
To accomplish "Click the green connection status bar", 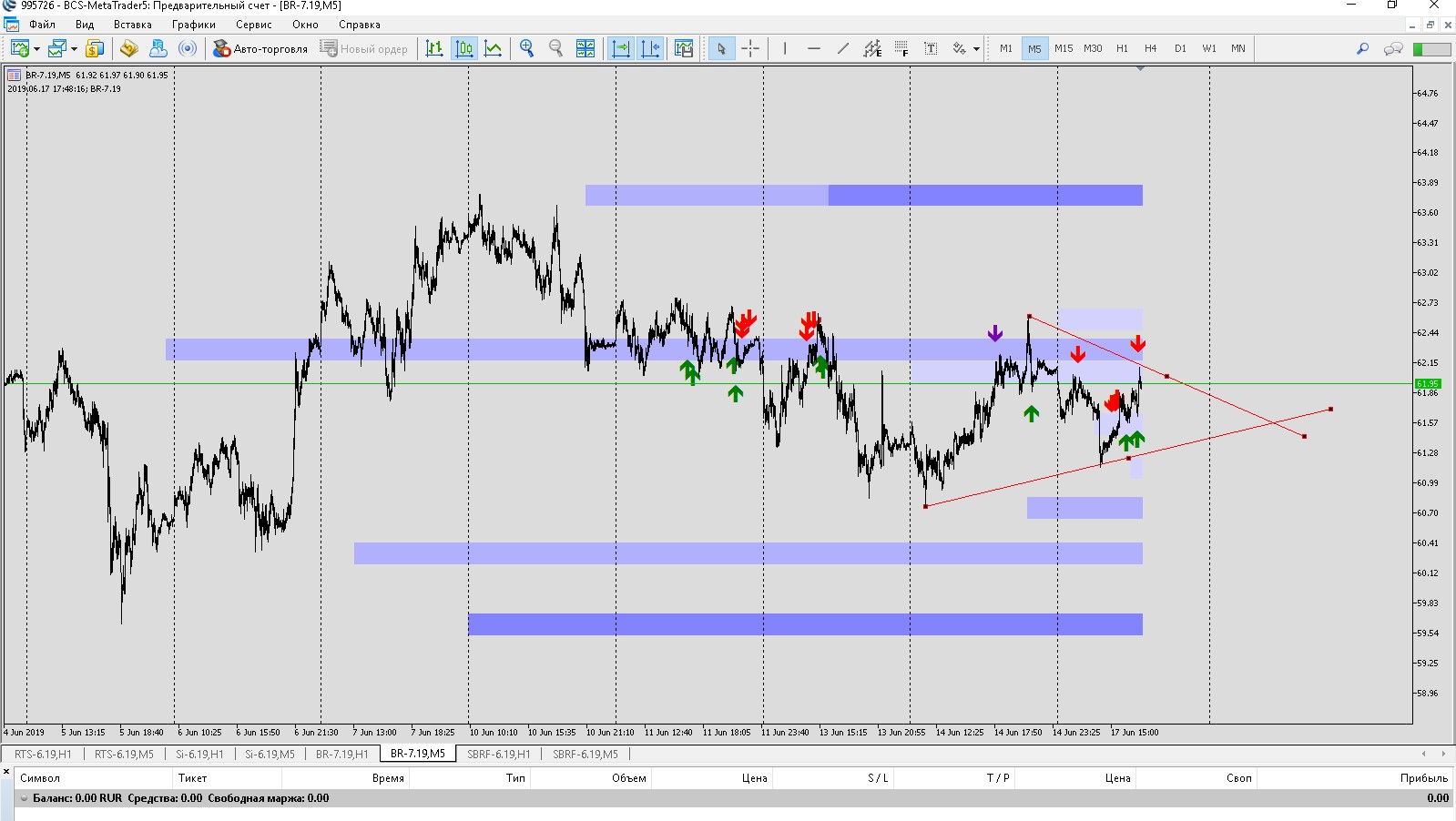I will (x=1431, y=49).
